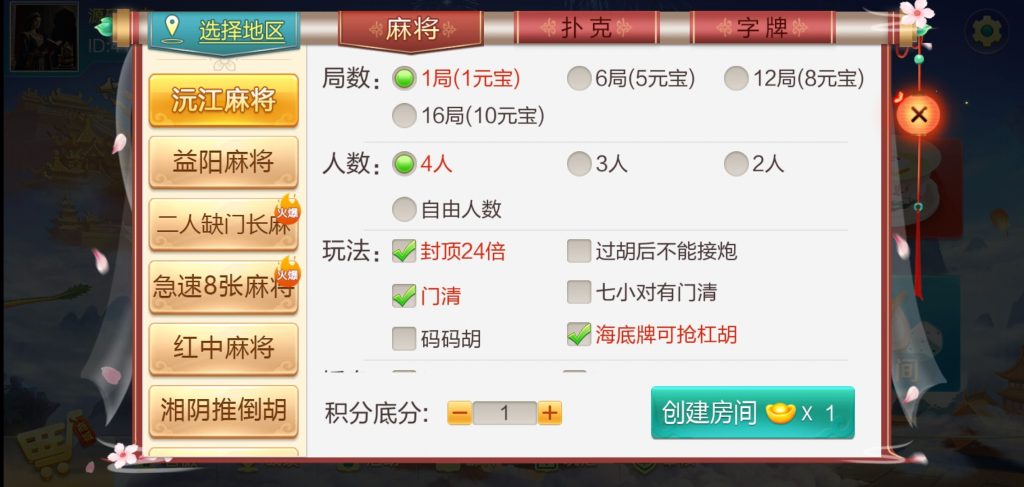Open 选择地区 region selector
The image size is (1024, 487).
[224, 30]
